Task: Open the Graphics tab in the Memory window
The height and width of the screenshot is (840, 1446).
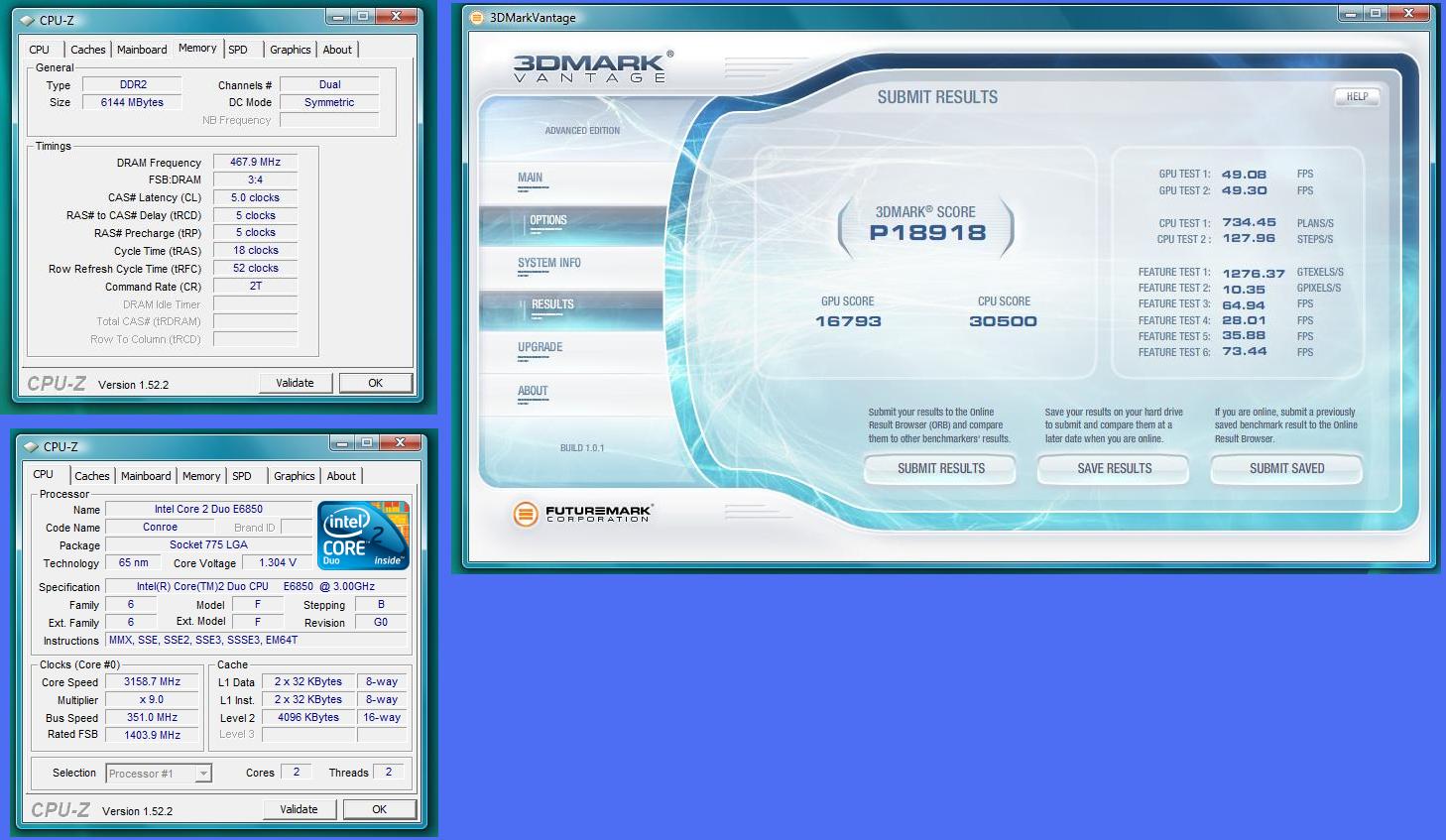Action: click(x=291, y=50)
